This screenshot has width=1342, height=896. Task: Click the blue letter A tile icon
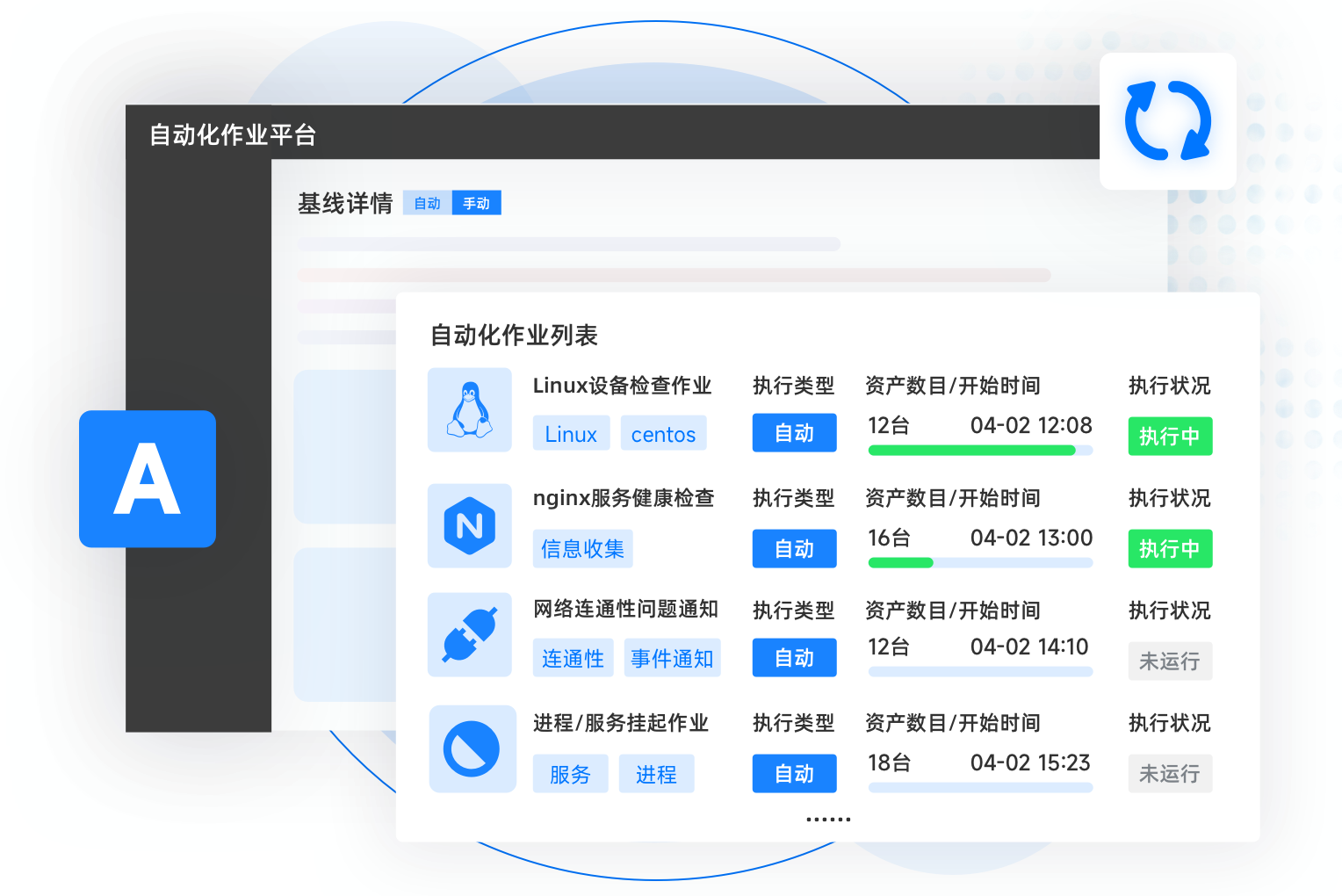tap(148, 479)
